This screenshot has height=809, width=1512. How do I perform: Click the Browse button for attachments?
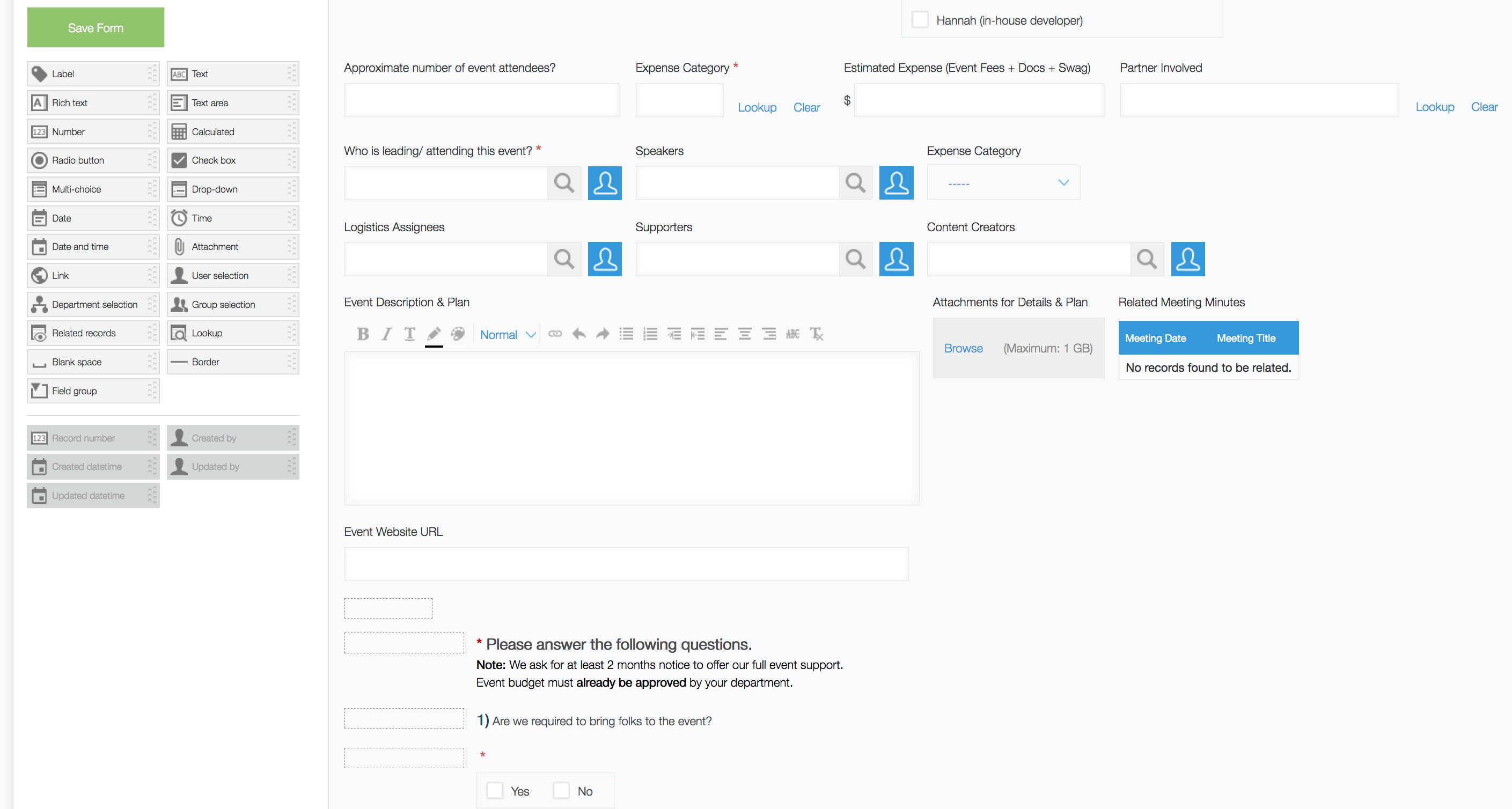962,347
